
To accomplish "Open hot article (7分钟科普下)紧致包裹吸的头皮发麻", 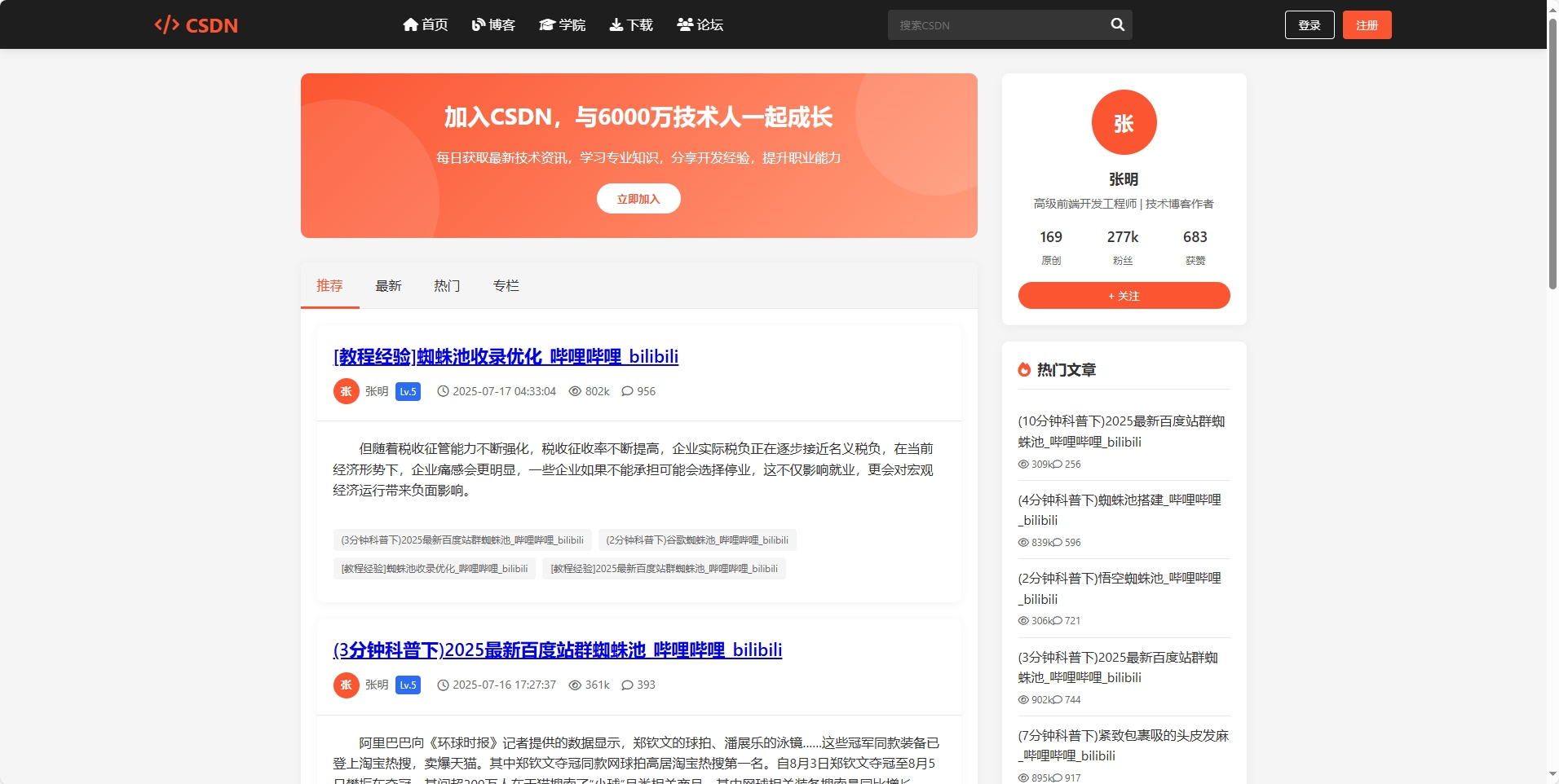I will point(1124,745).
